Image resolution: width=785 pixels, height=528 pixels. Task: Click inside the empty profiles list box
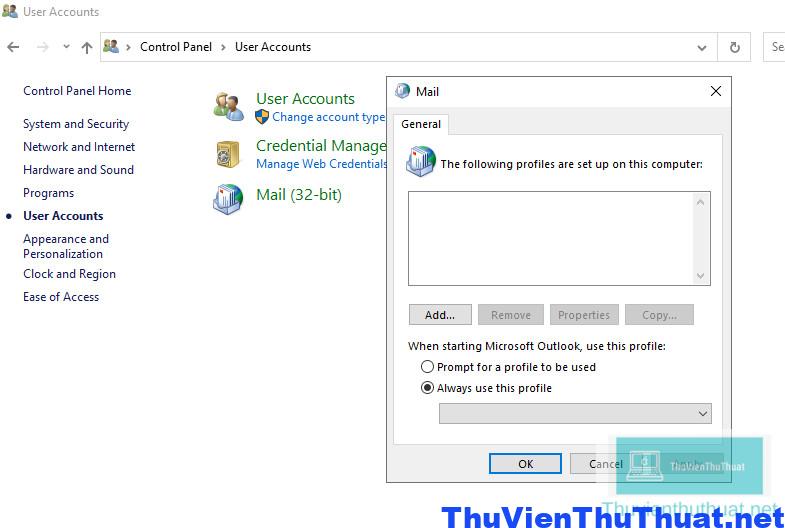[x=551, y=238]
